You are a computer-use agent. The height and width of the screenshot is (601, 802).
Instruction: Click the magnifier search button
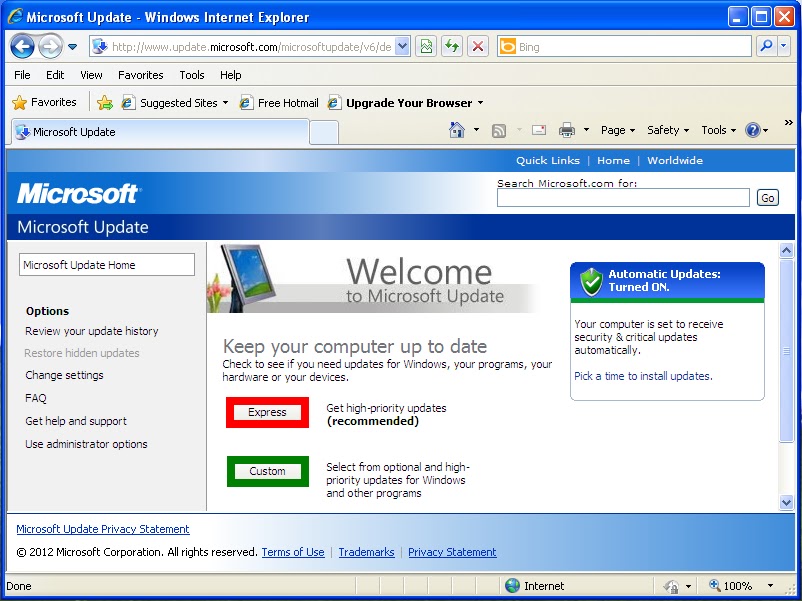766,47
